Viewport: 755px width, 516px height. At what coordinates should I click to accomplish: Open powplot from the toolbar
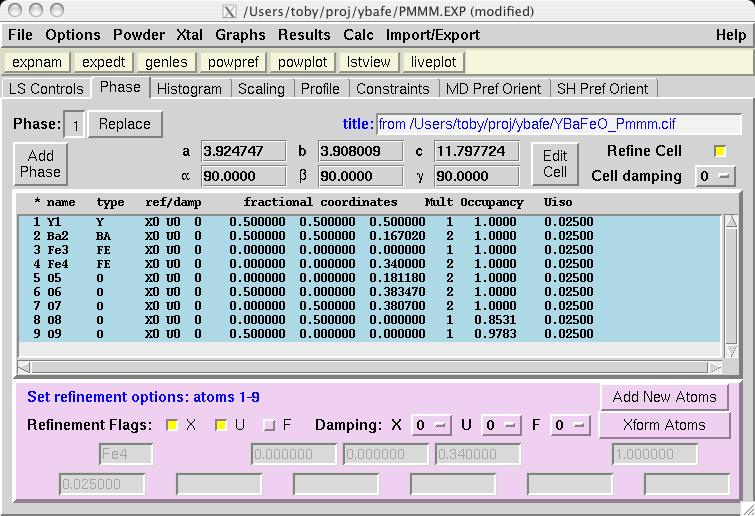[302, 62]
